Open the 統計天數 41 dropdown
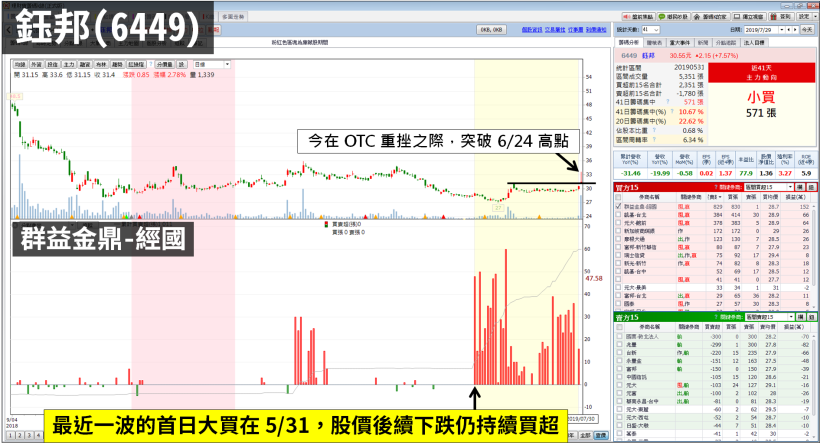 [651, 30]
